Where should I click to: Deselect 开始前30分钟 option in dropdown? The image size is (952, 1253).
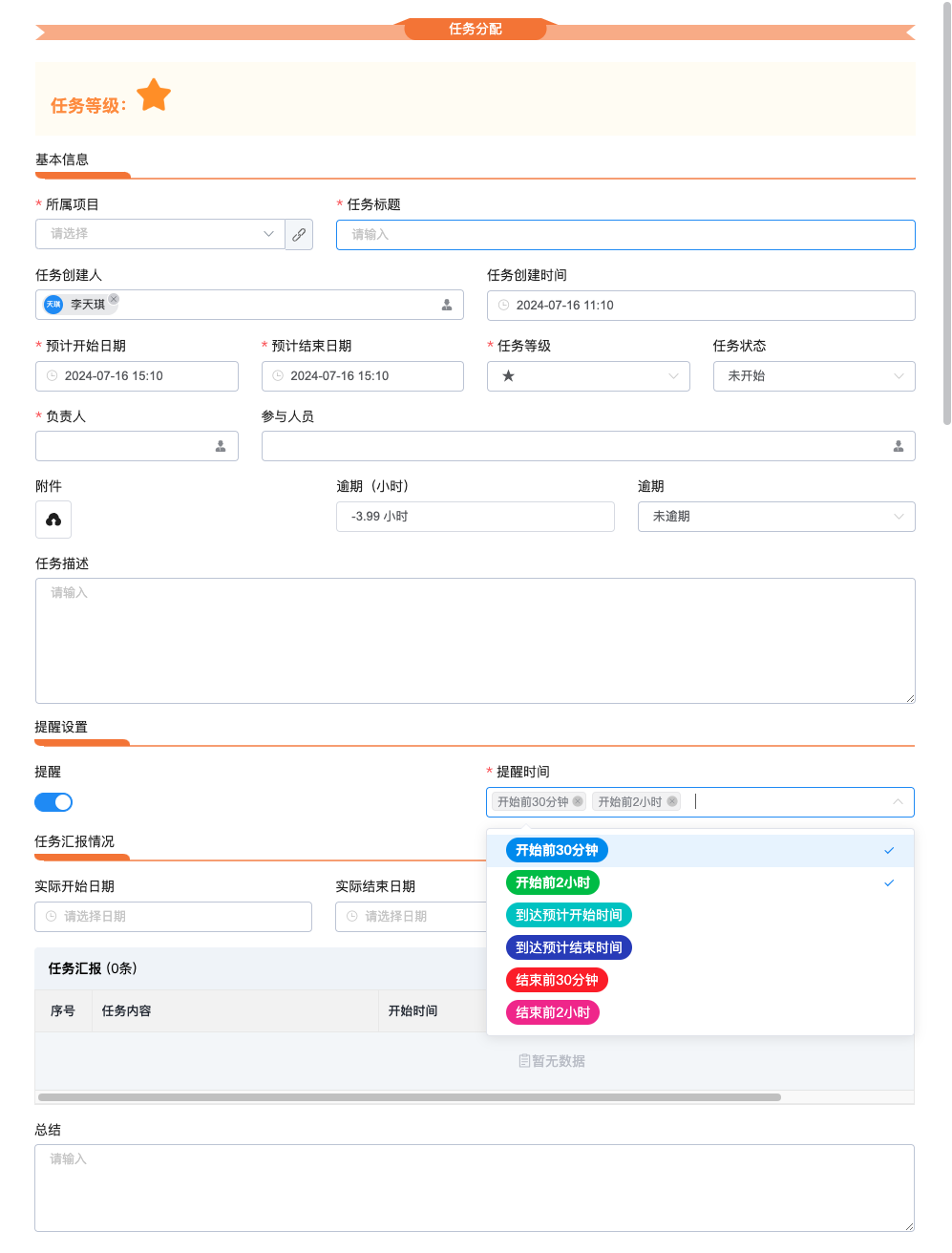[557, 850]
